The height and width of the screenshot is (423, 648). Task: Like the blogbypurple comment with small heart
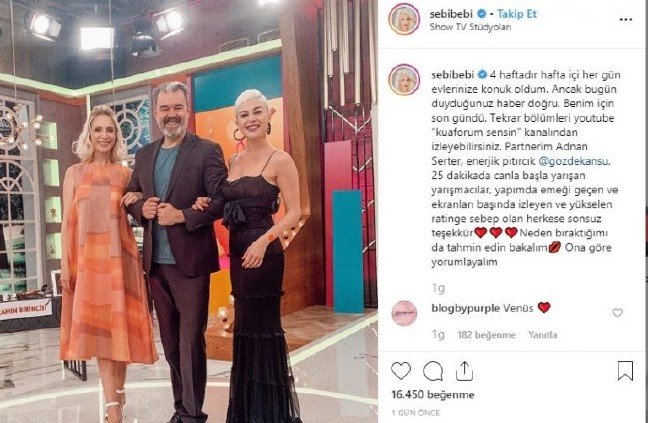point(617,313)
